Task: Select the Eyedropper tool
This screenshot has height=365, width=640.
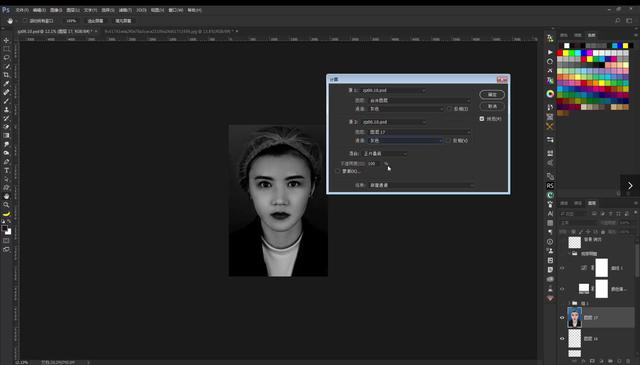Action: click(x=6, y=83)
